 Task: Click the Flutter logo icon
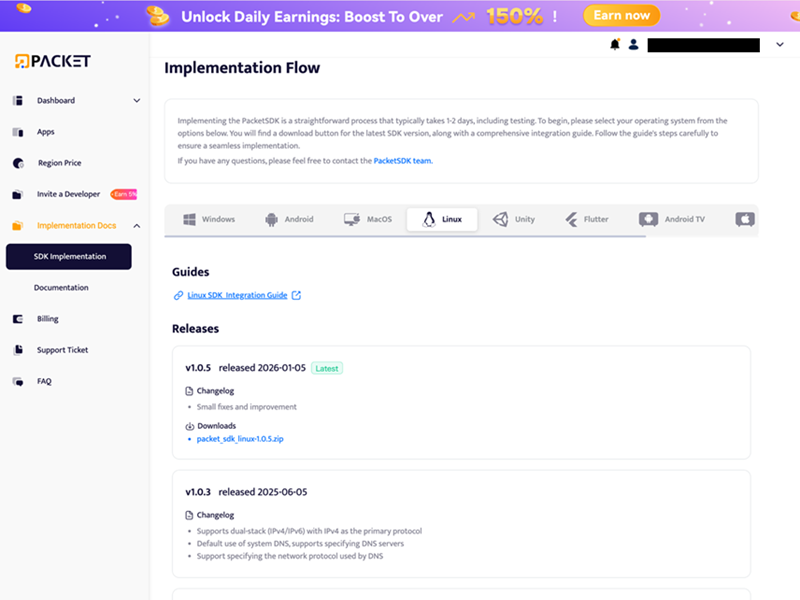571,219
